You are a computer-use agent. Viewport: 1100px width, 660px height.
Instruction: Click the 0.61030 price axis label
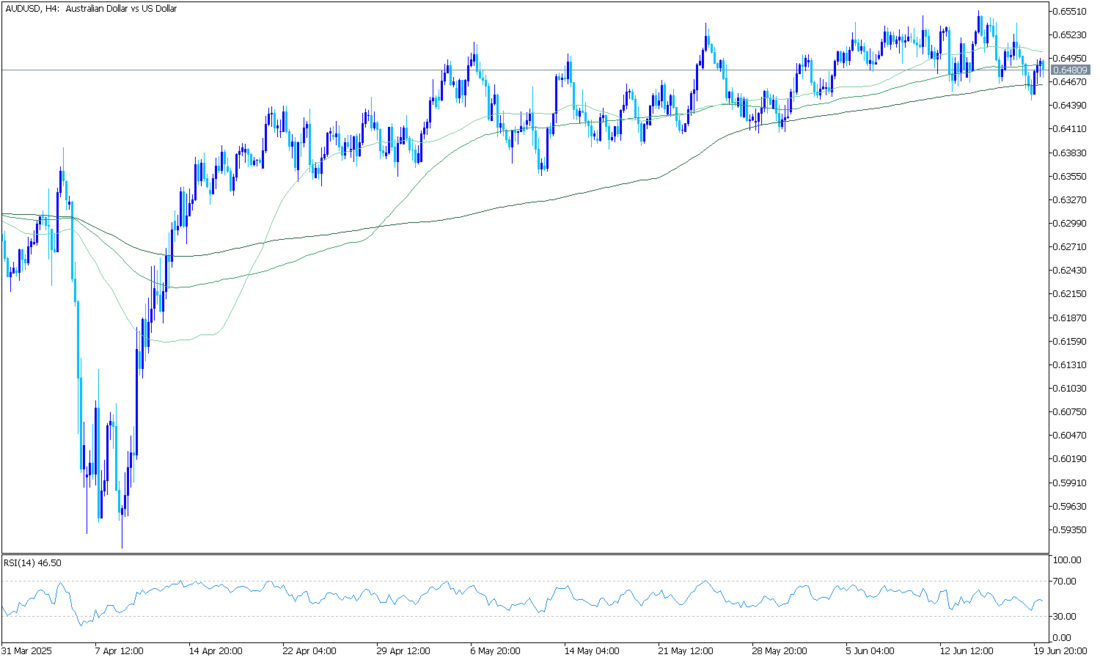point(1071,389)
